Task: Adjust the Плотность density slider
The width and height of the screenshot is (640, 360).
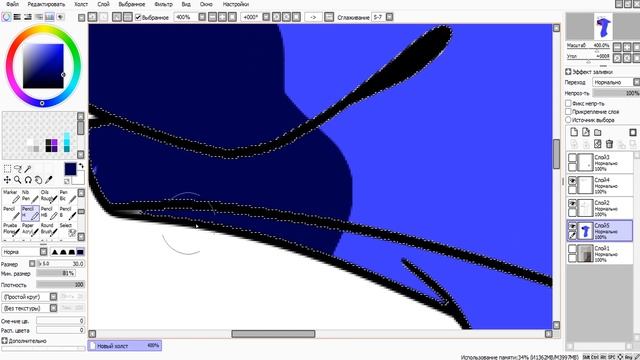Action: tap(60, 284)
